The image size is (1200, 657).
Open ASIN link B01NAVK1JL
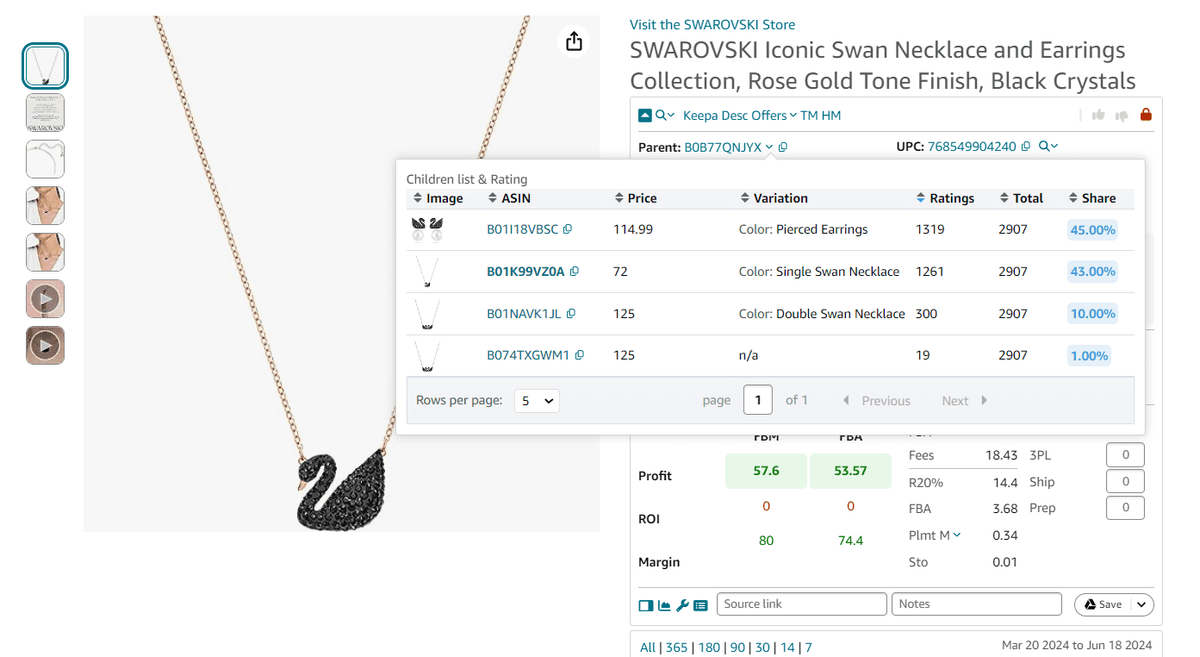(524, 313)
